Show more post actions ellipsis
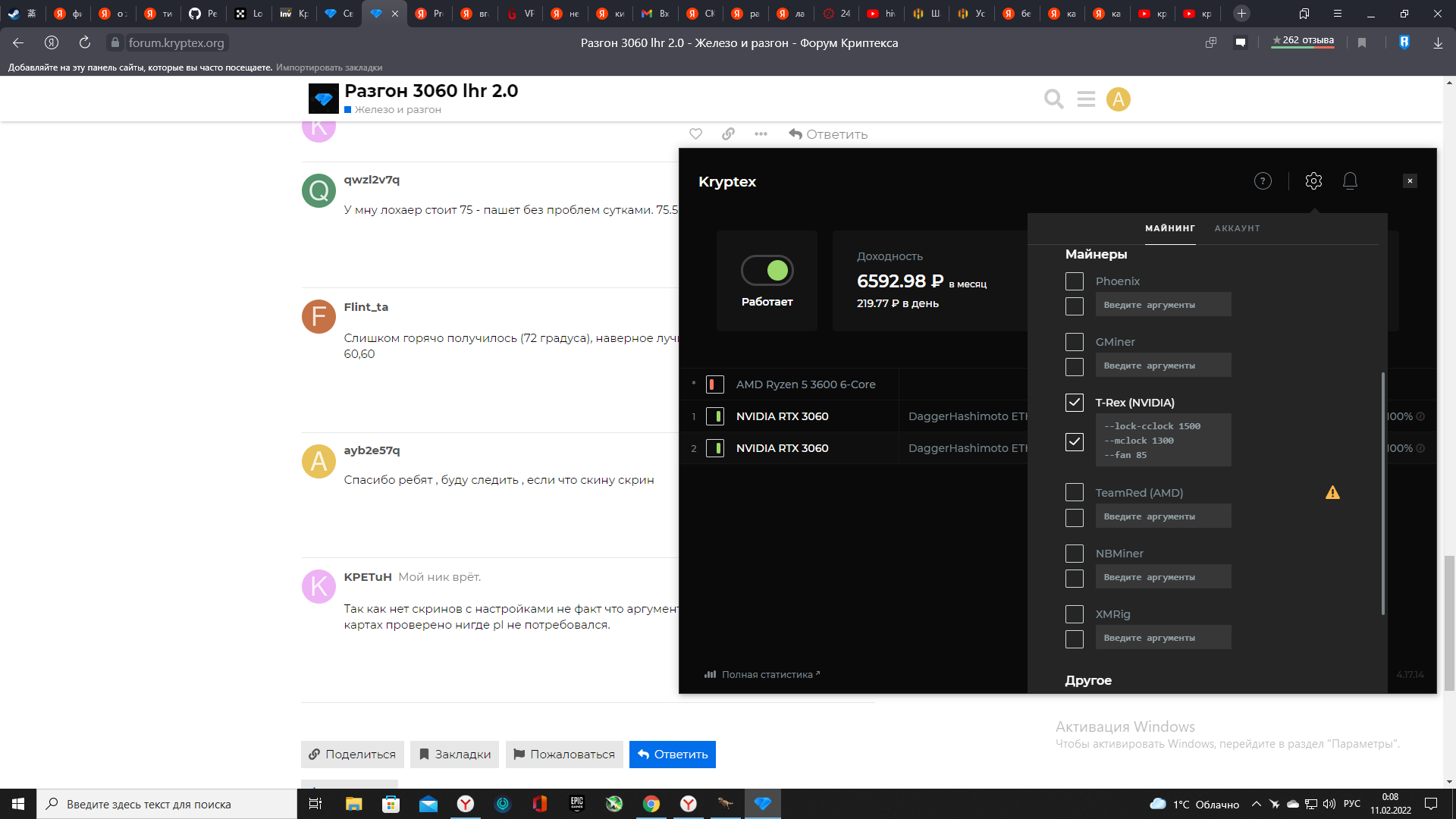The image size is (1456, 819). click(761, 134)
